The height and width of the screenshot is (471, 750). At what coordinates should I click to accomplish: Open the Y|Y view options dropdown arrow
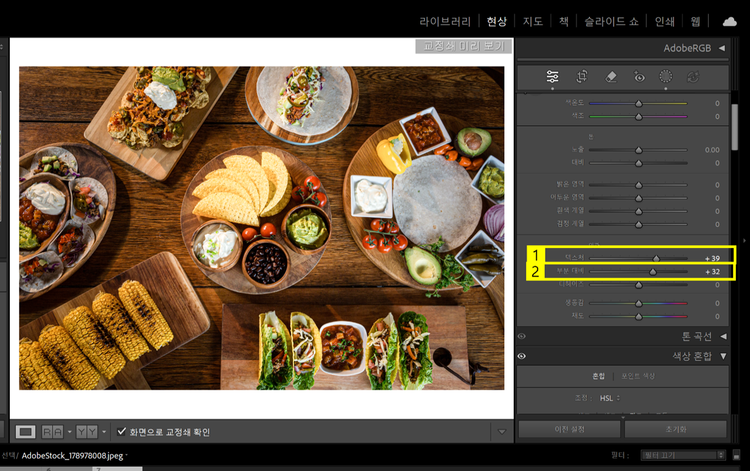(x=104, y=432)
